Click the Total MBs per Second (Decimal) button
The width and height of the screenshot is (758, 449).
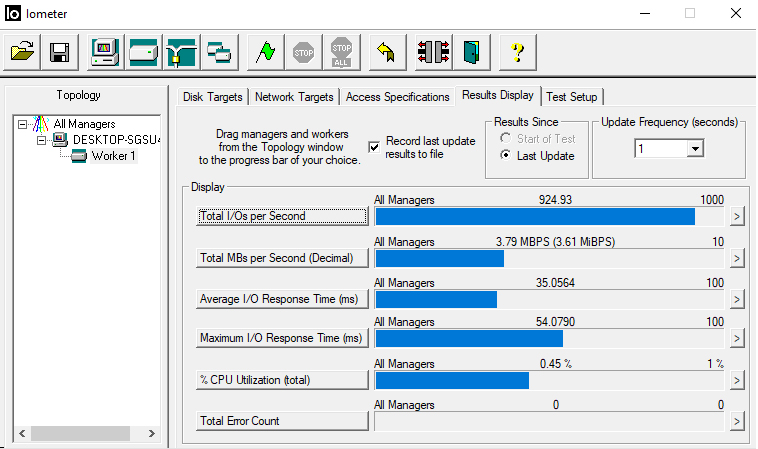pos(282,258)
